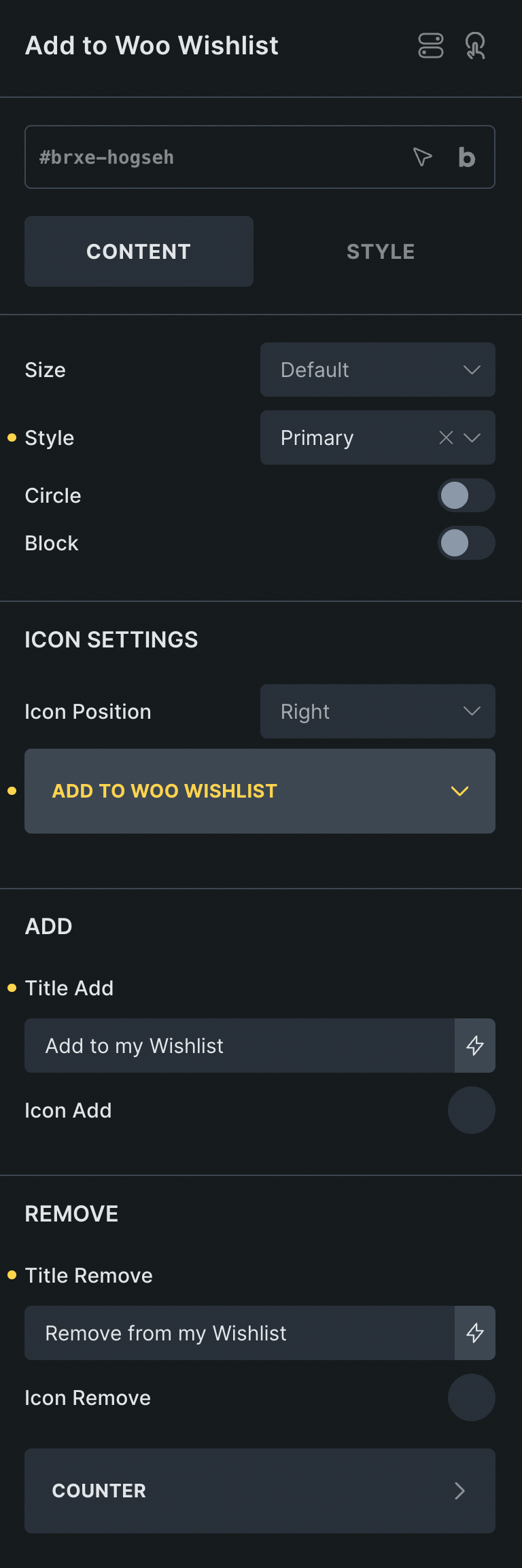The image size is (522, 1568).
Task: Expand the COUNTER section
Action: [260, 1491]
